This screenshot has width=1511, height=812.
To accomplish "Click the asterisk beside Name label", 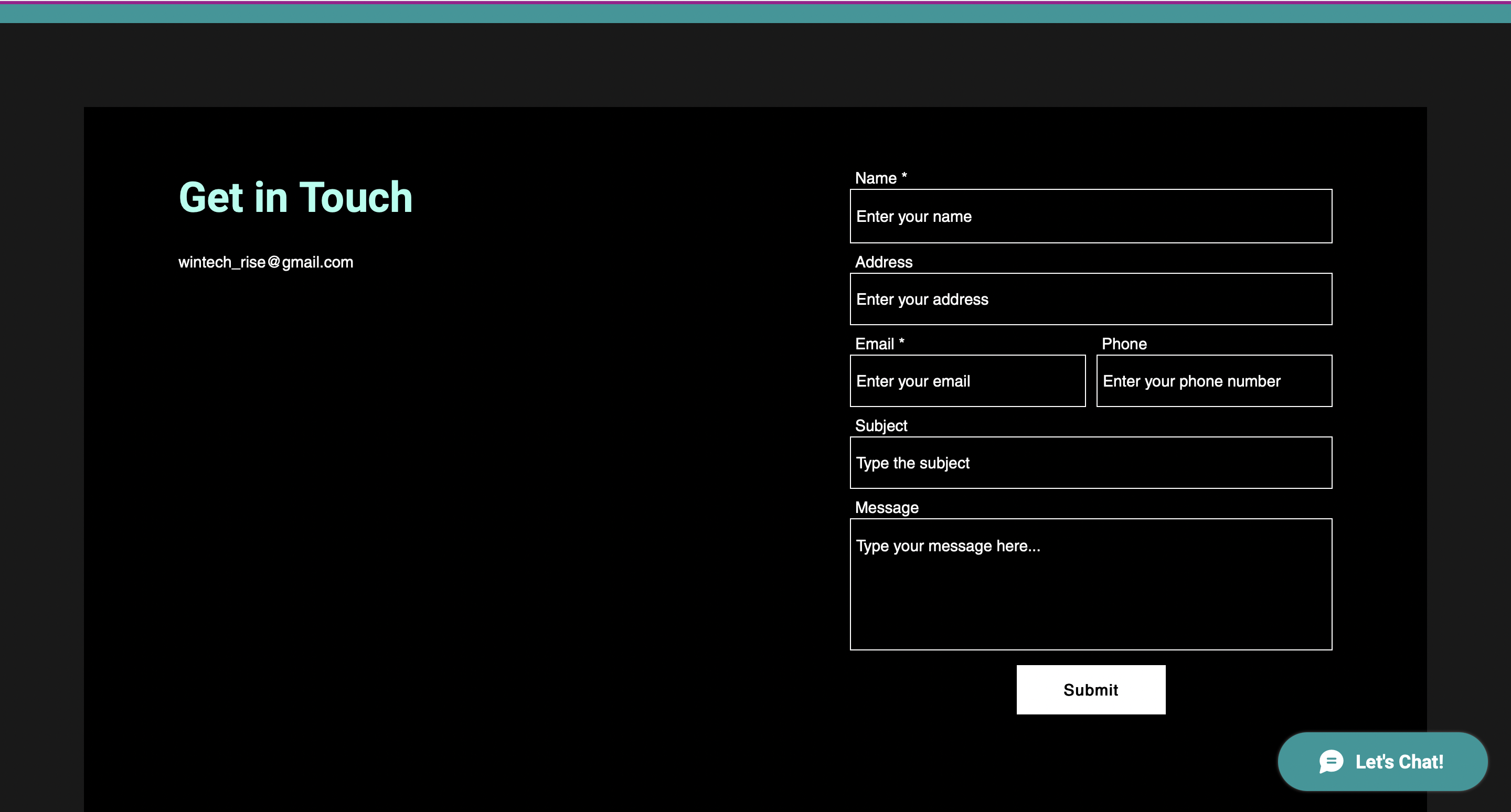I will coord(904,175).
